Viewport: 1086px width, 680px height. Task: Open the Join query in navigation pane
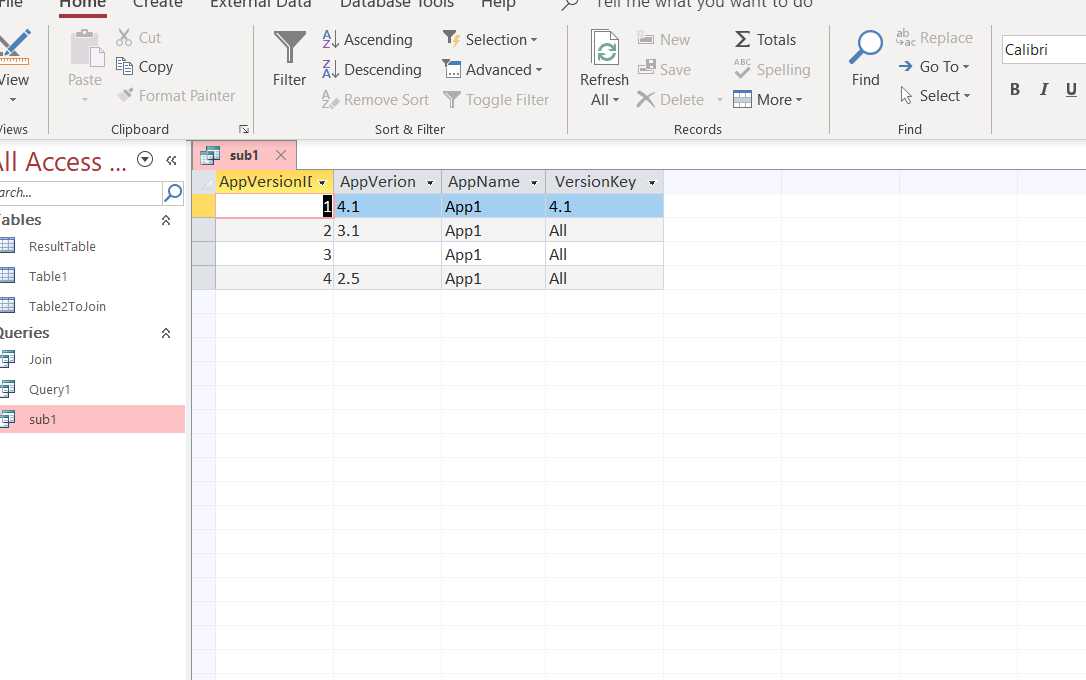40,360
